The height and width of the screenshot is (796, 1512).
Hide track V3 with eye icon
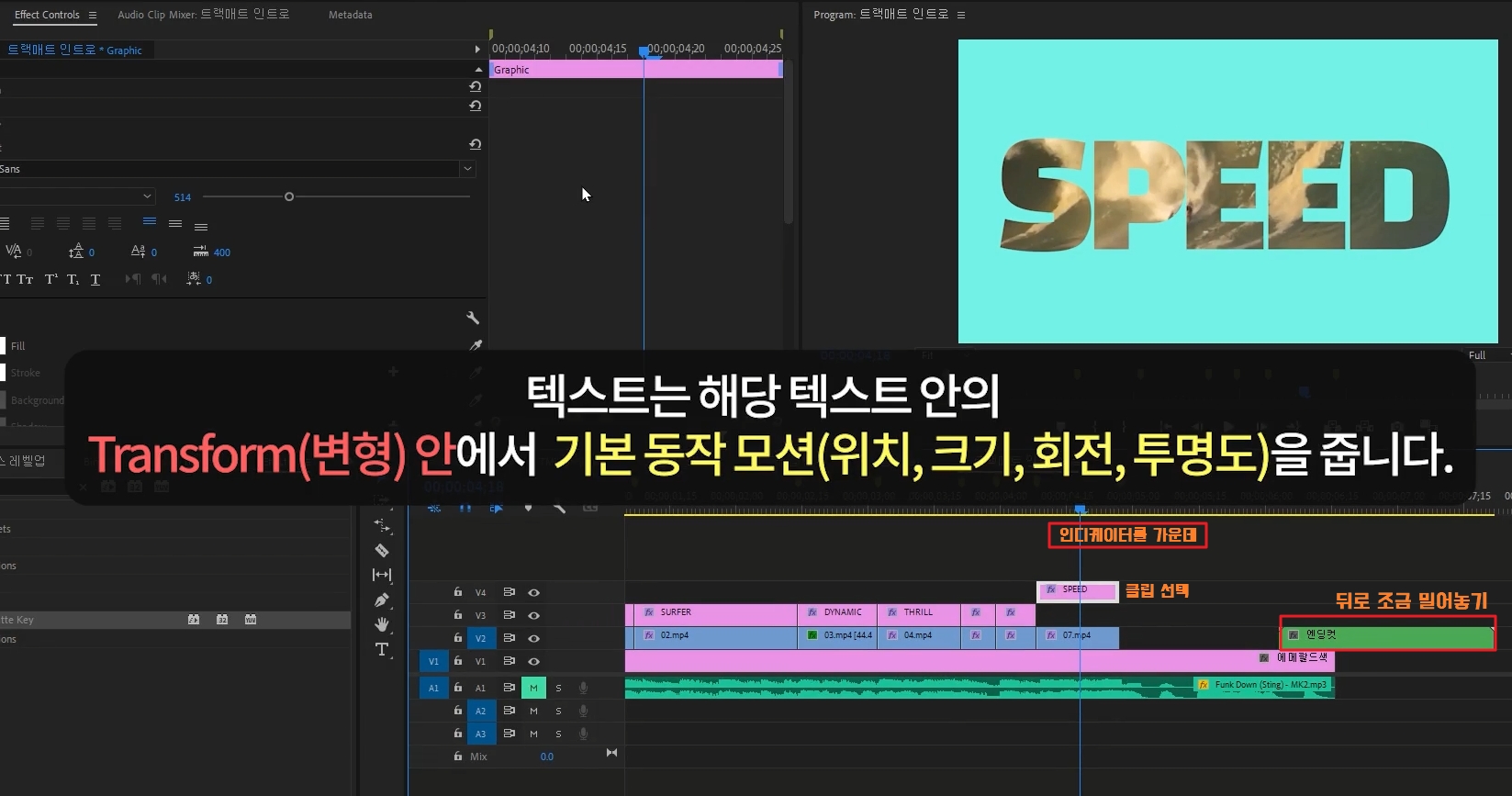[533, 615]
